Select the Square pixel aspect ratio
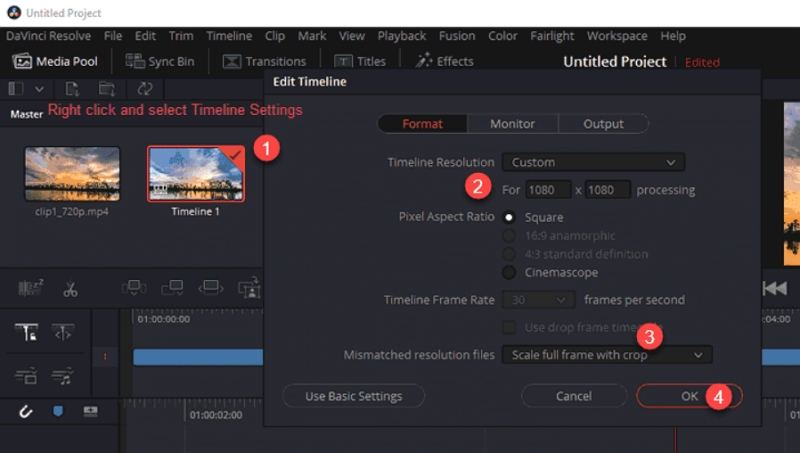The height and width of the screenshot is (453, 800). click(509, 217)
